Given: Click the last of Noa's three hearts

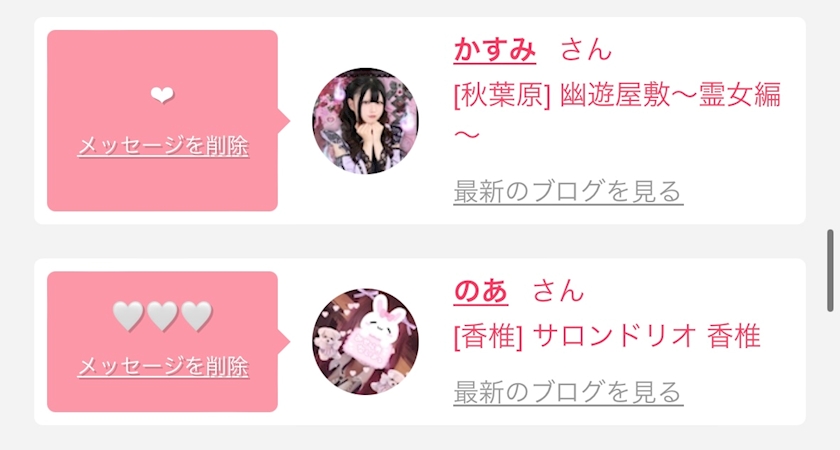Looking at the screenshot, I should coord(197,316).
